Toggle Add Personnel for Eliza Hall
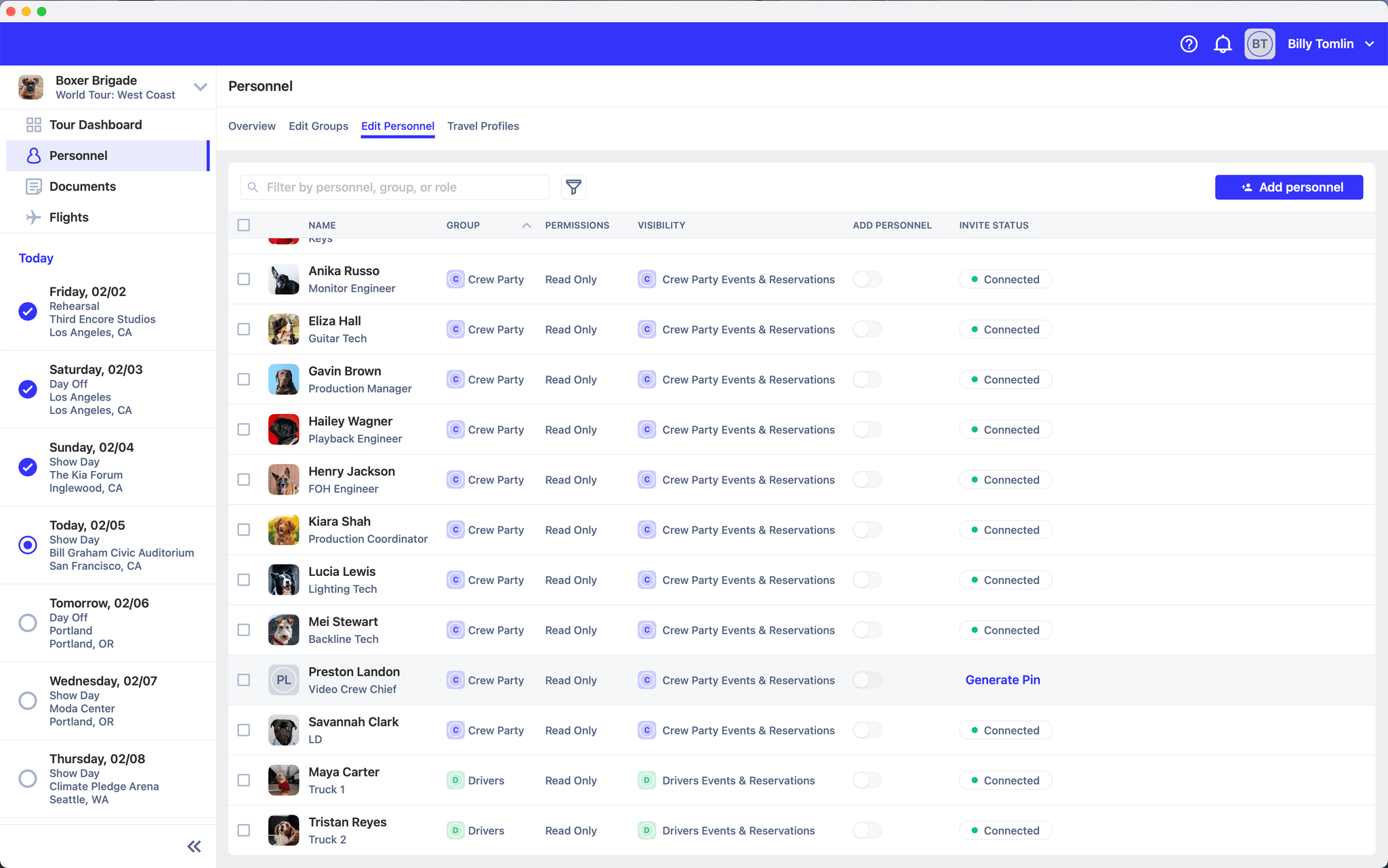The width and height of the screenshot is (1388, 868). [867, 329]
